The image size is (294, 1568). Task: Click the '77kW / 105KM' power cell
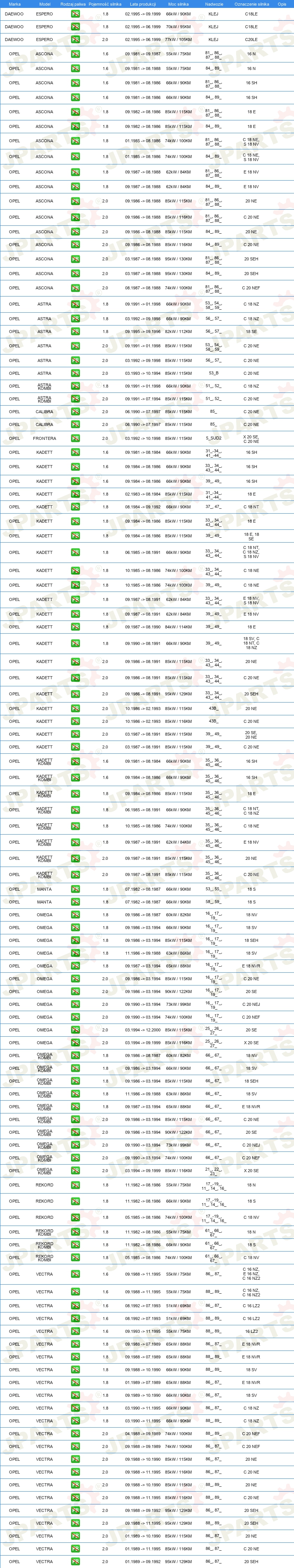tap(178, 40)
